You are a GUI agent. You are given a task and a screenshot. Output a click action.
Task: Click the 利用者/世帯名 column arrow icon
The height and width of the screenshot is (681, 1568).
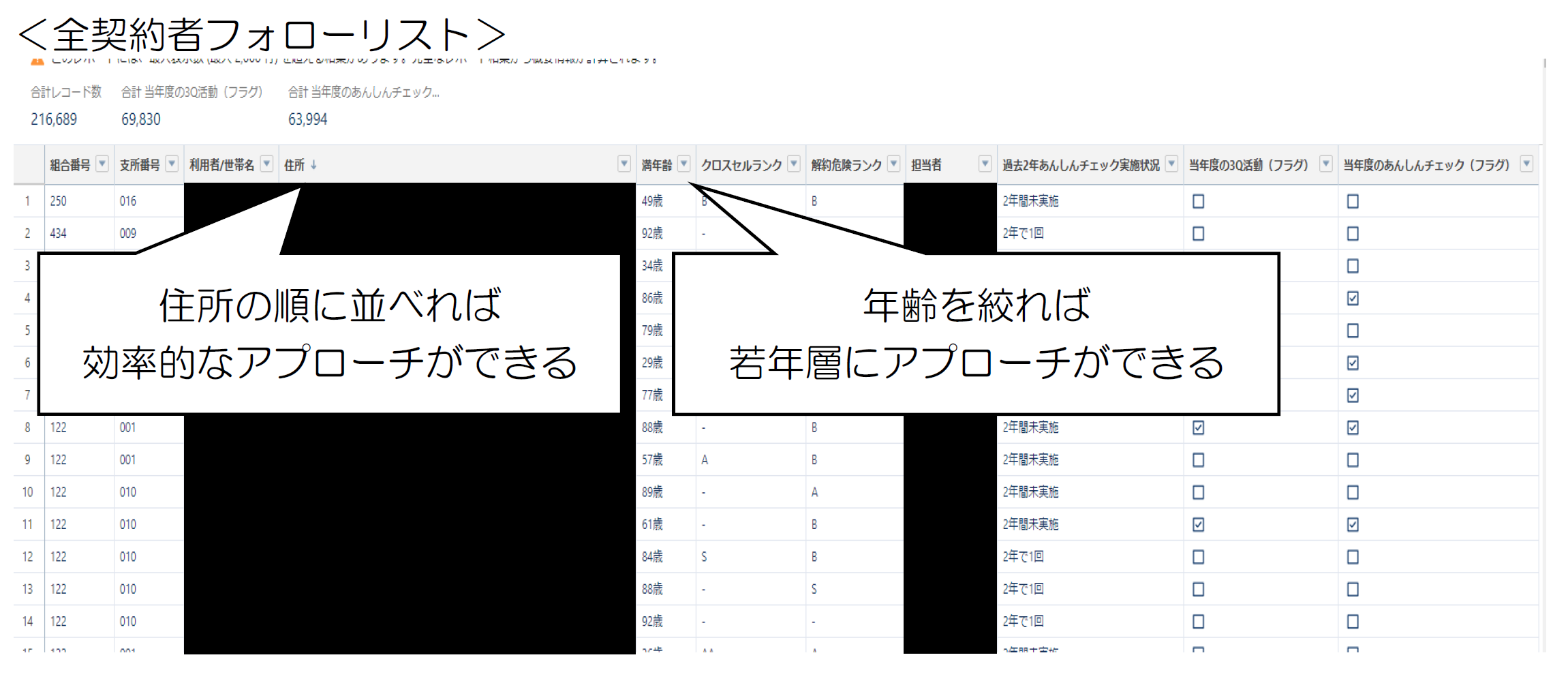point(267,164)
